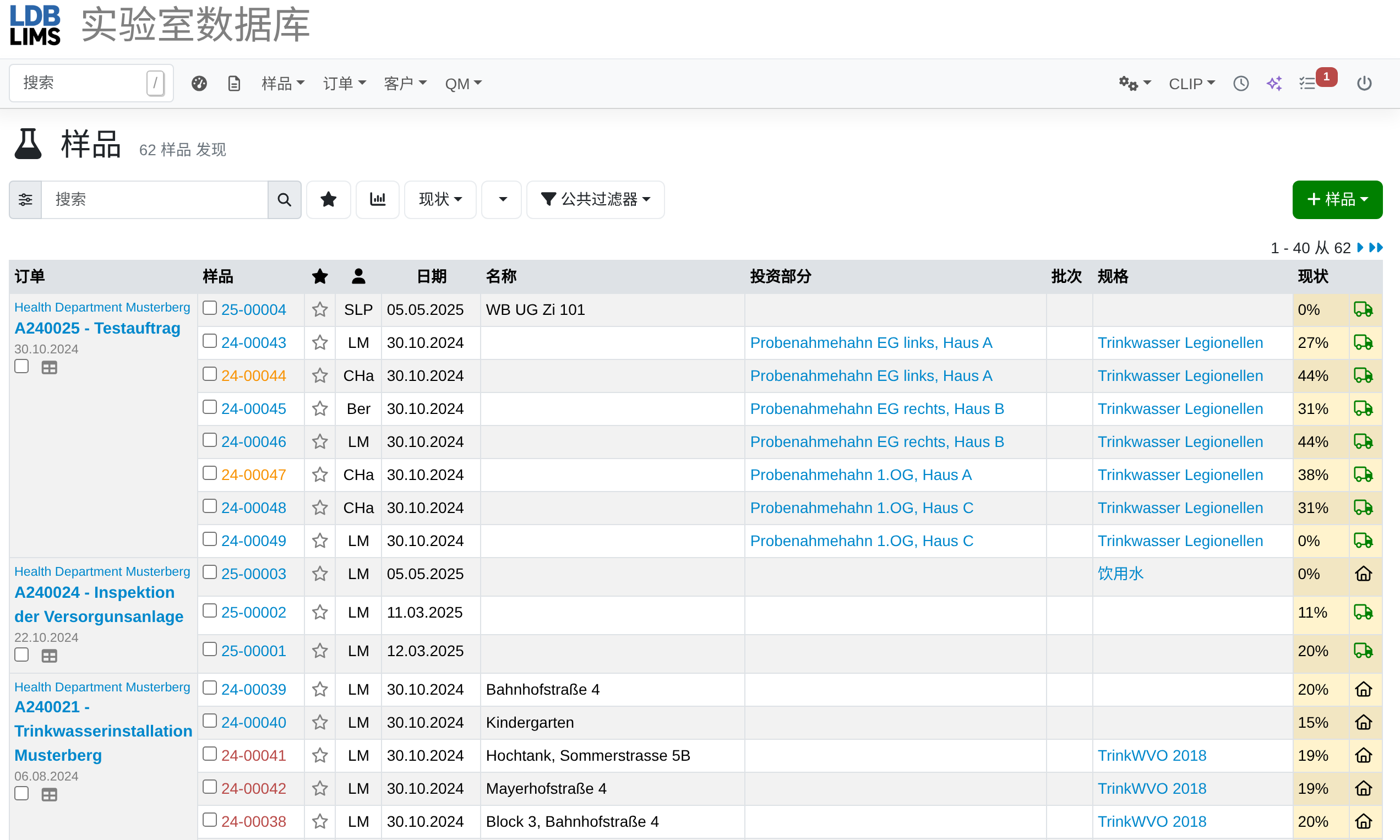
Task: Open the chart statistics button
Action: [x=378, y=199]
